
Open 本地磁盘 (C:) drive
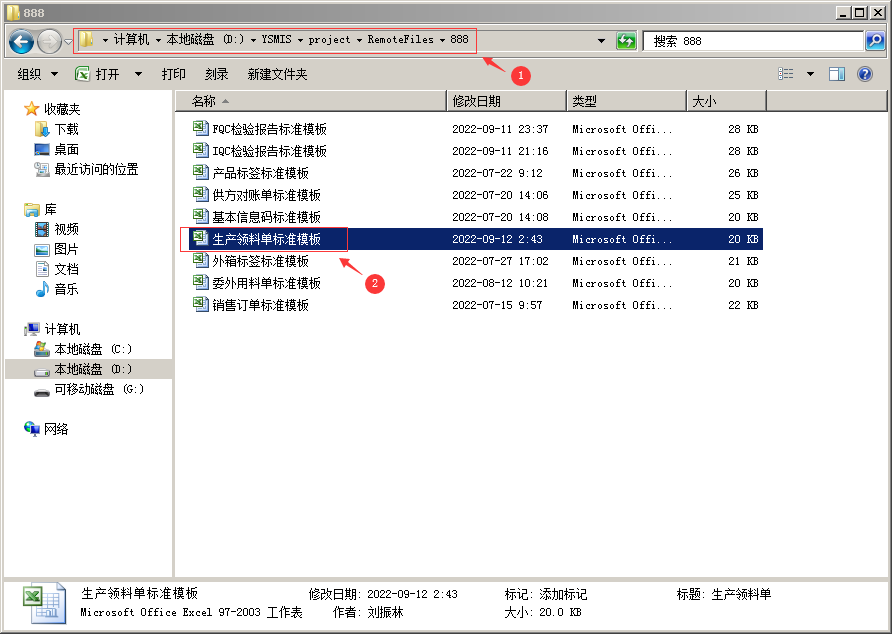(93, 349)
